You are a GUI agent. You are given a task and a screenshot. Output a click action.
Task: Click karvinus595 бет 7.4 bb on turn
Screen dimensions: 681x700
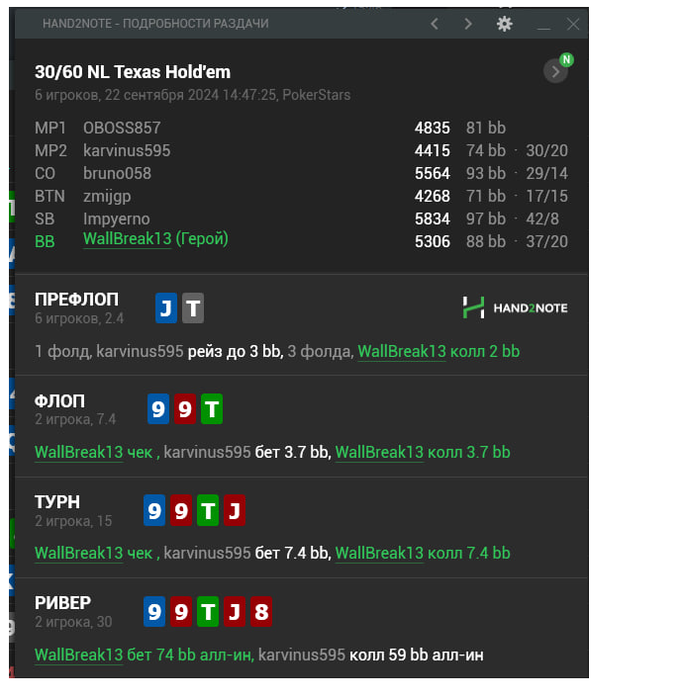(x=247, y=553)
